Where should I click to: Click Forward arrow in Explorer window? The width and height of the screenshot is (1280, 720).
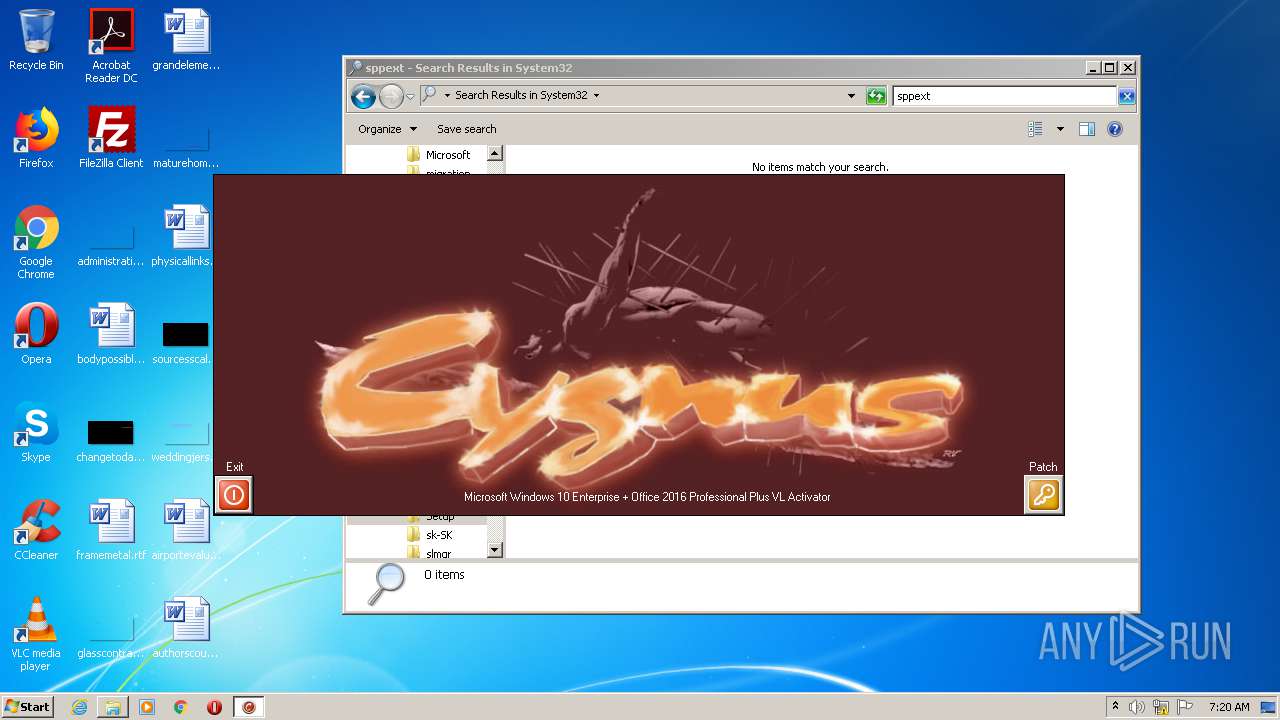pyautogui.click(x=391, y=96)
